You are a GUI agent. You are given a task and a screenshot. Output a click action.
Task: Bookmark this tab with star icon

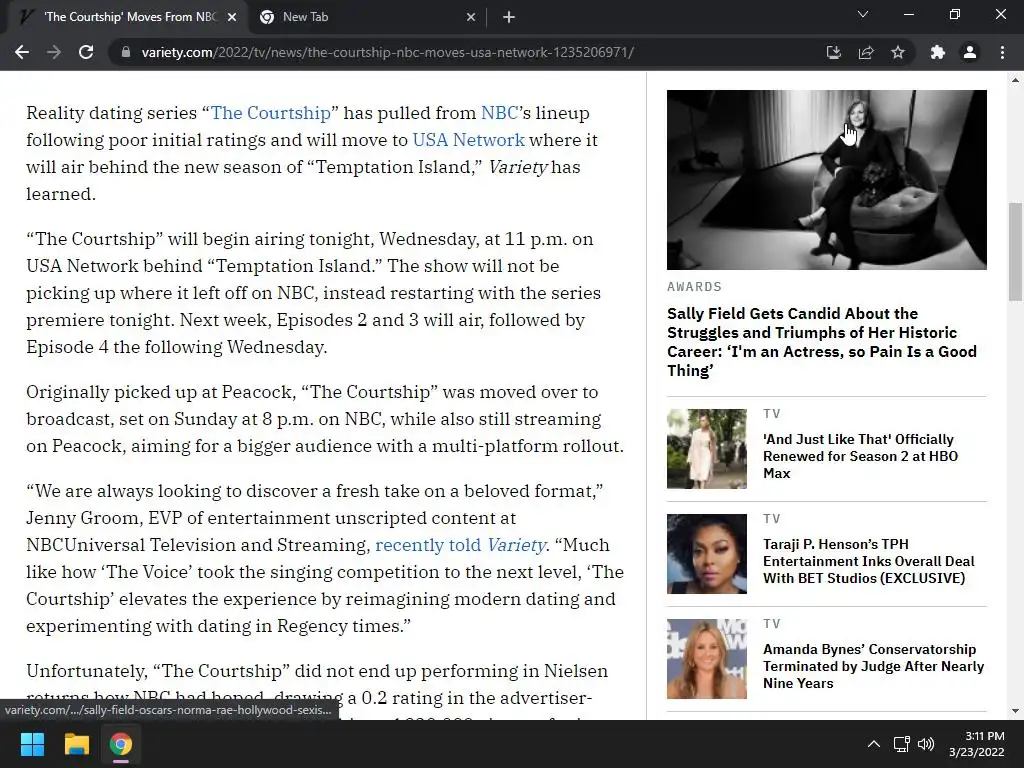(898, 52)
